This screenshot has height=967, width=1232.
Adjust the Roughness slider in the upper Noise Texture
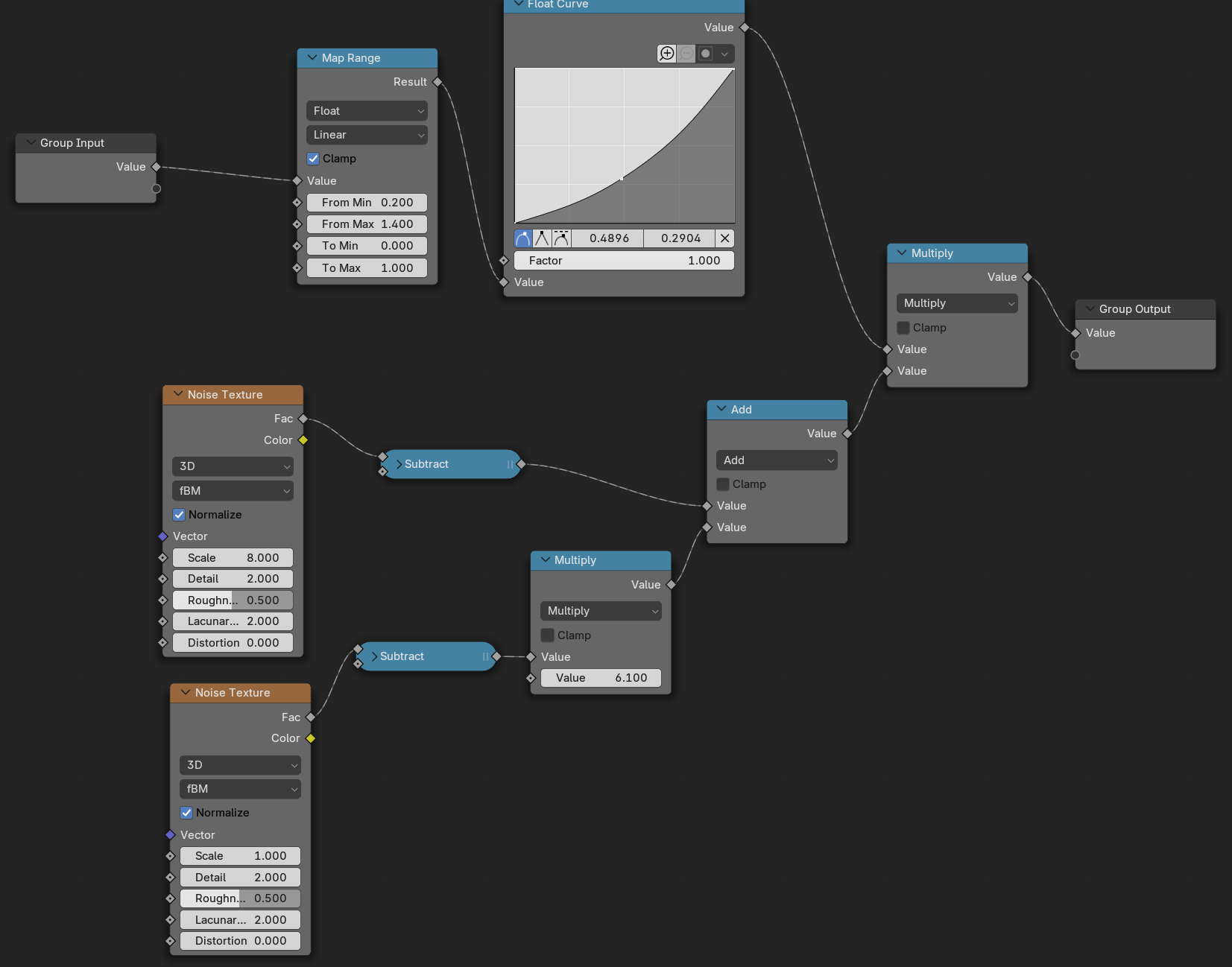pos(233,600)
